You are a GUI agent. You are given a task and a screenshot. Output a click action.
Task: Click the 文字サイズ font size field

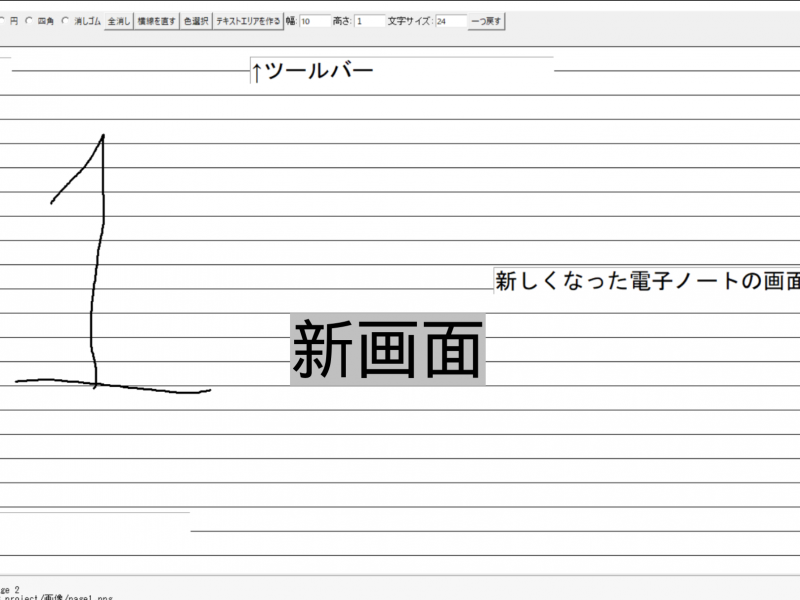(x=450, y=20)
